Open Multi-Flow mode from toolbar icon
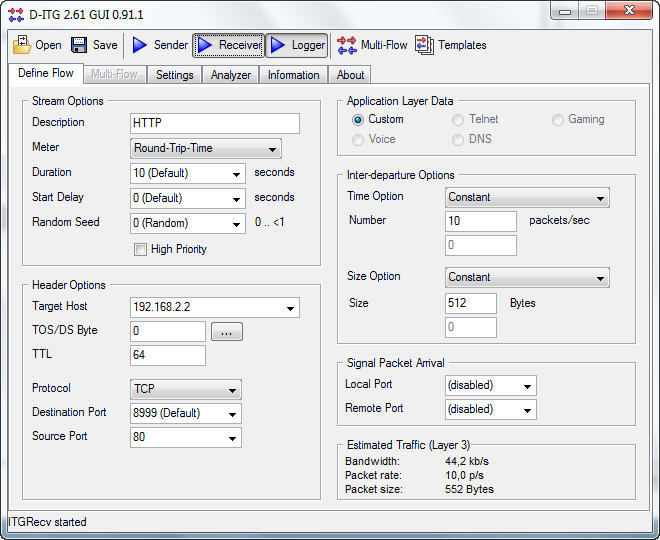The image size is (660, 540). tap(347, 45)
